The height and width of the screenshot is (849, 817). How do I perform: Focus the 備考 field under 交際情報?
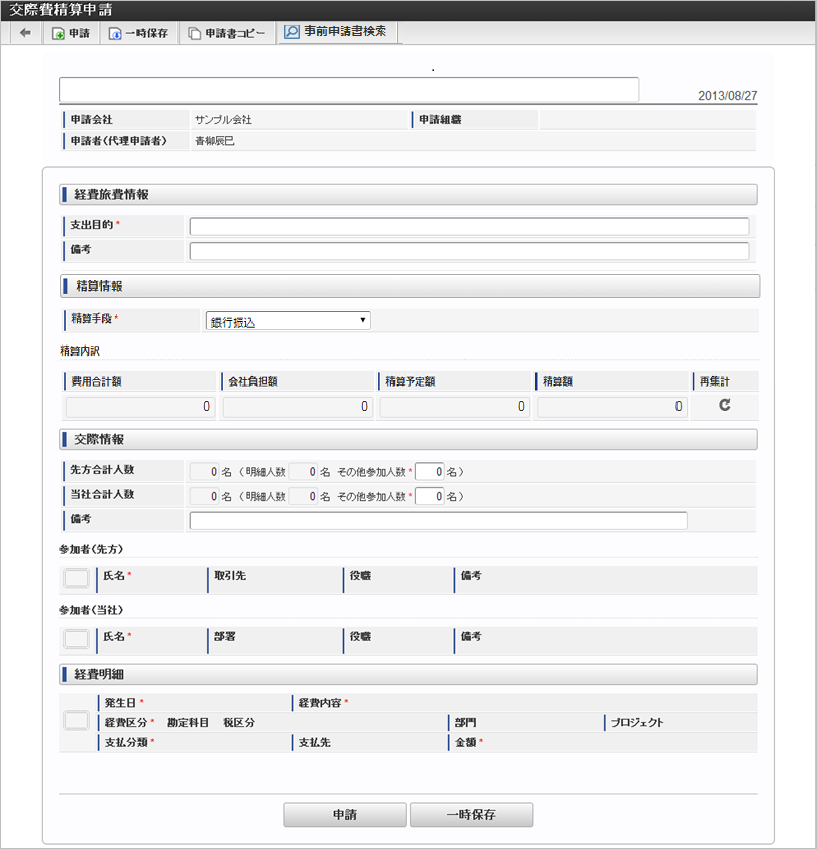pos(439,520)
